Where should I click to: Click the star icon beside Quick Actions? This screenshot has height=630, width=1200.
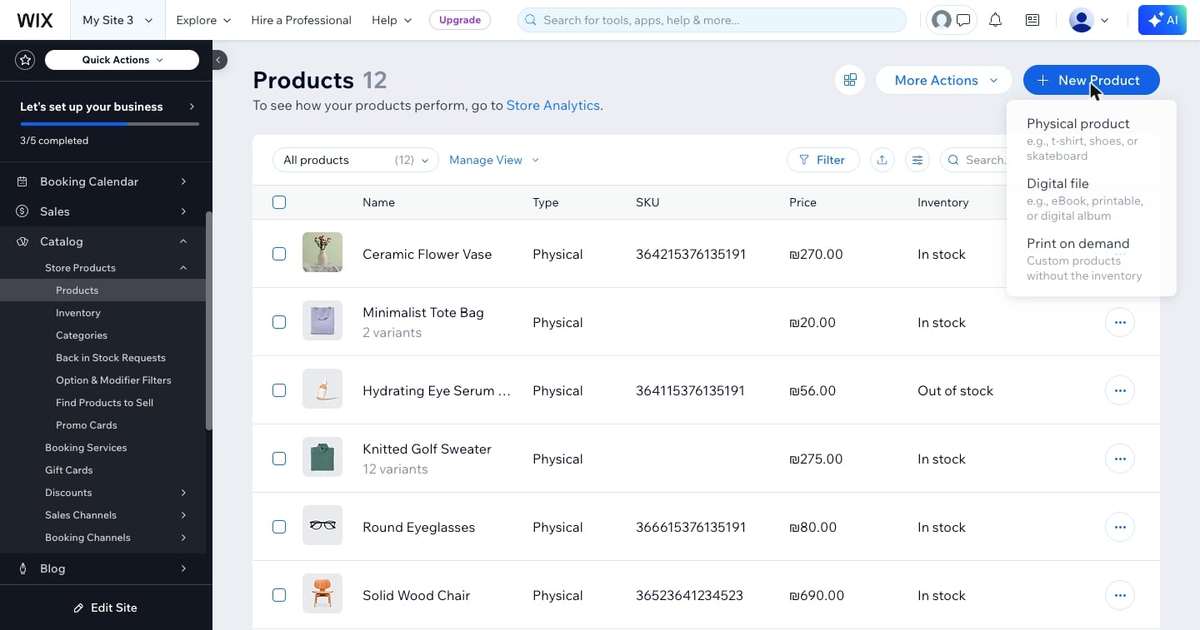click(x=25, y=60)
